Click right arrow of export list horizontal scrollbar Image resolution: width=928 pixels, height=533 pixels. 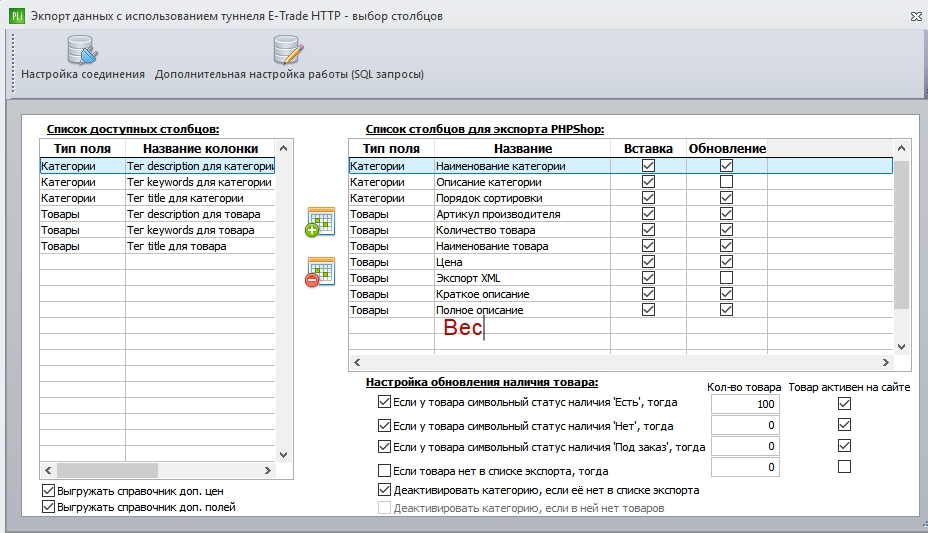(885, 362)
